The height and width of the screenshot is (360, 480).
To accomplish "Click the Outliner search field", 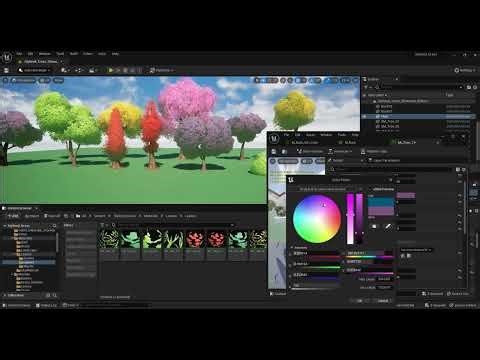I will [x=418, y=87].
